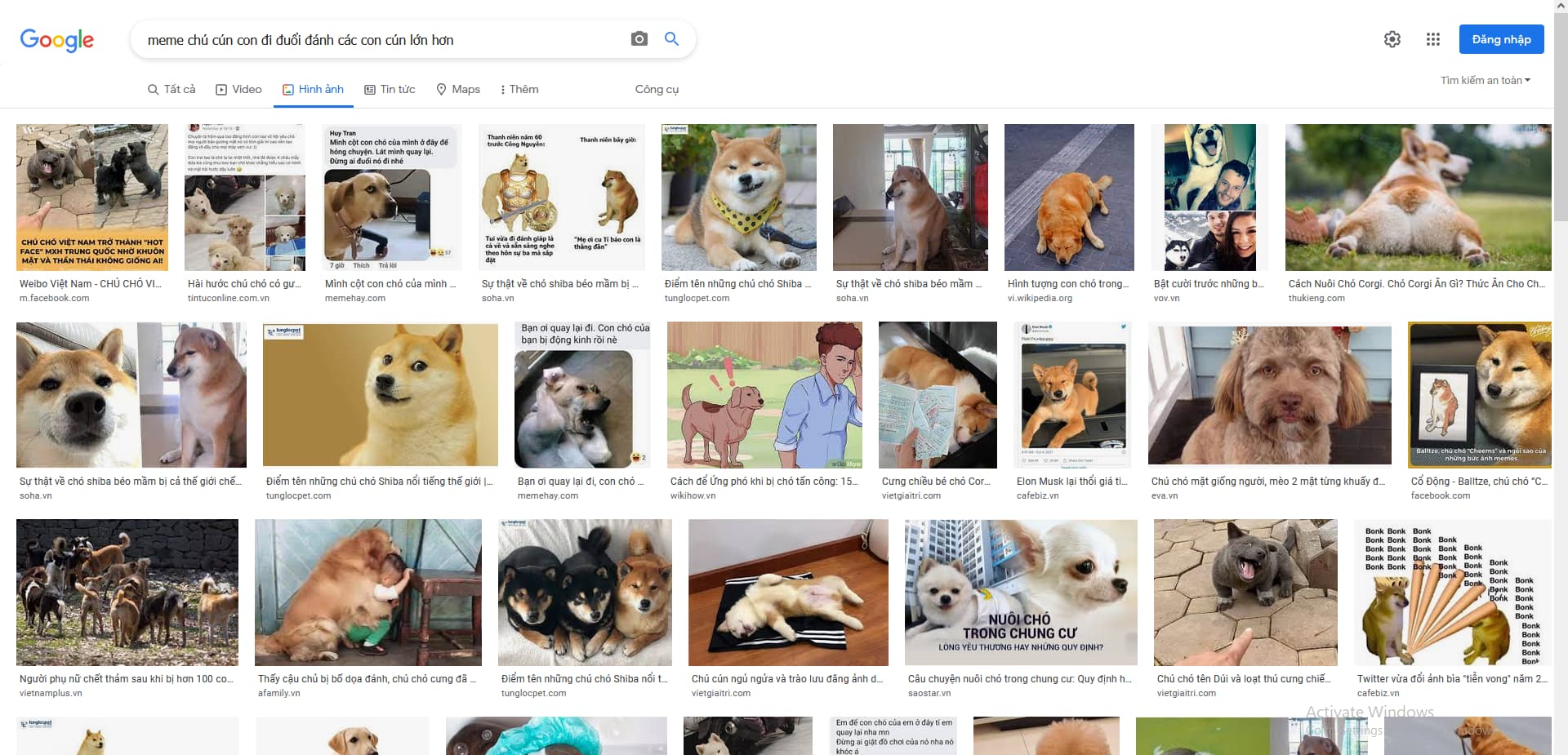Click the Người phụ nữ chết thảm caption
The width and height of the screenshot is (1568, 755).
click(127, 679)
